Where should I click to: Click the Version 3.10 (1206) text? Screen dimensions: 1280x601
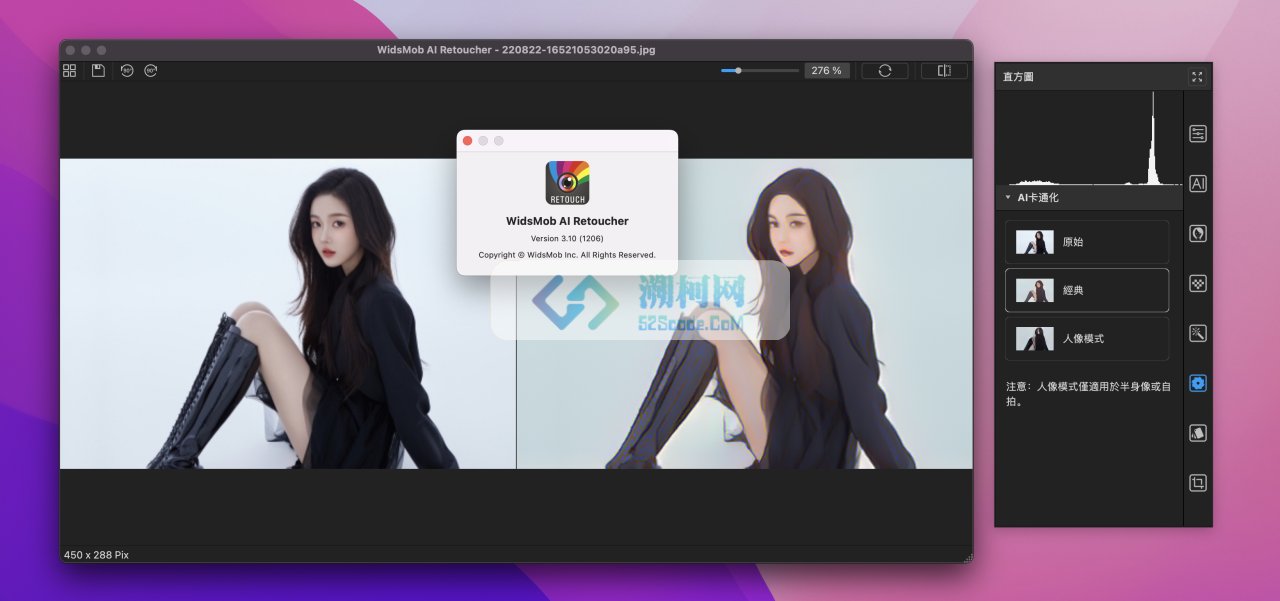click(x=567, y=238)
